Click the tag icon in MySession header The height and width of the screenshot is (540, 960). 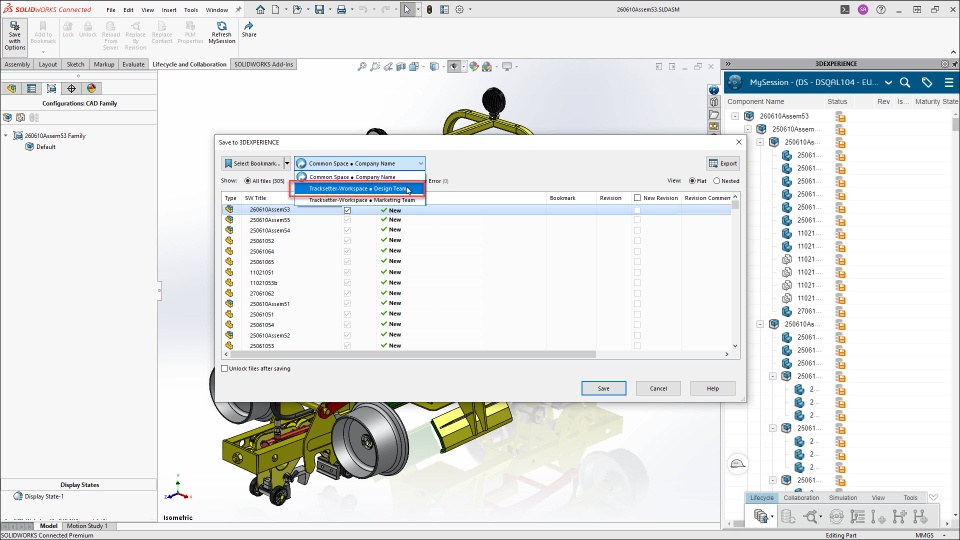point(927,82)
